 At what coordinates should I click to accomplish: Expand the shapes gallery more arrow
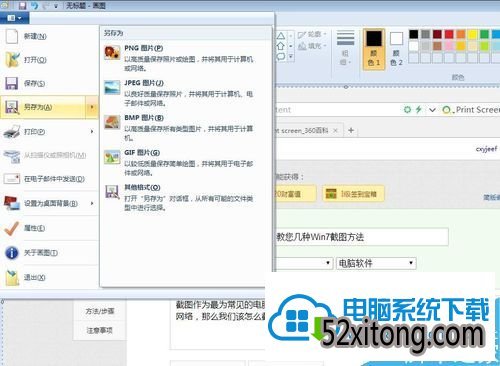(x=291, y=57)
